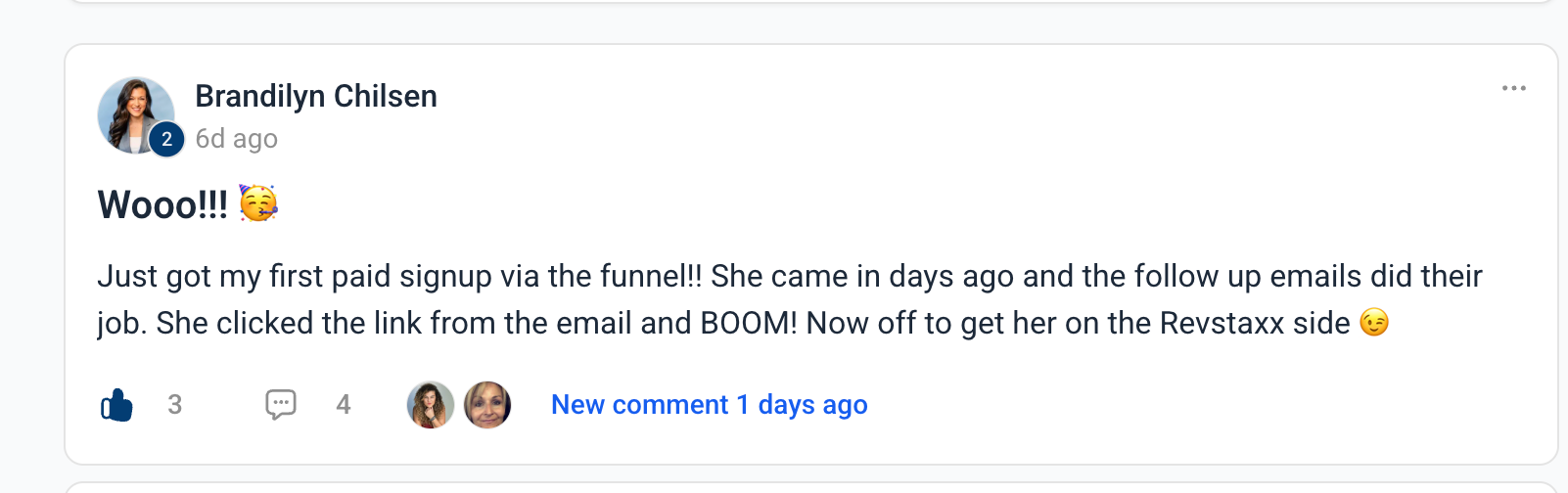Open the Brandilyn Chilsen author name link
The height and width of the screenshot is (493, 1568).
pyautogui.click(x=316, y=96)
